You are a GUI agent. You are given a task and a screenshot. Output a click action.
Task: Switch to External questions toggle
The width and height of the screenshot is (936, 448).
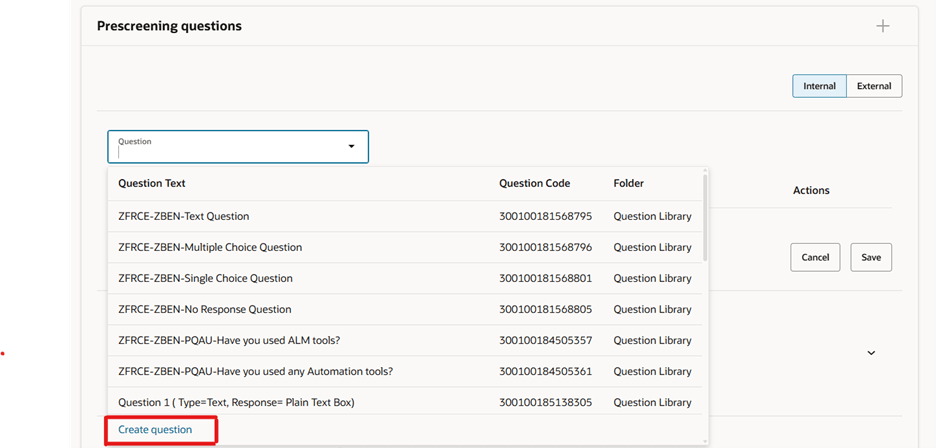coord(874,86)
